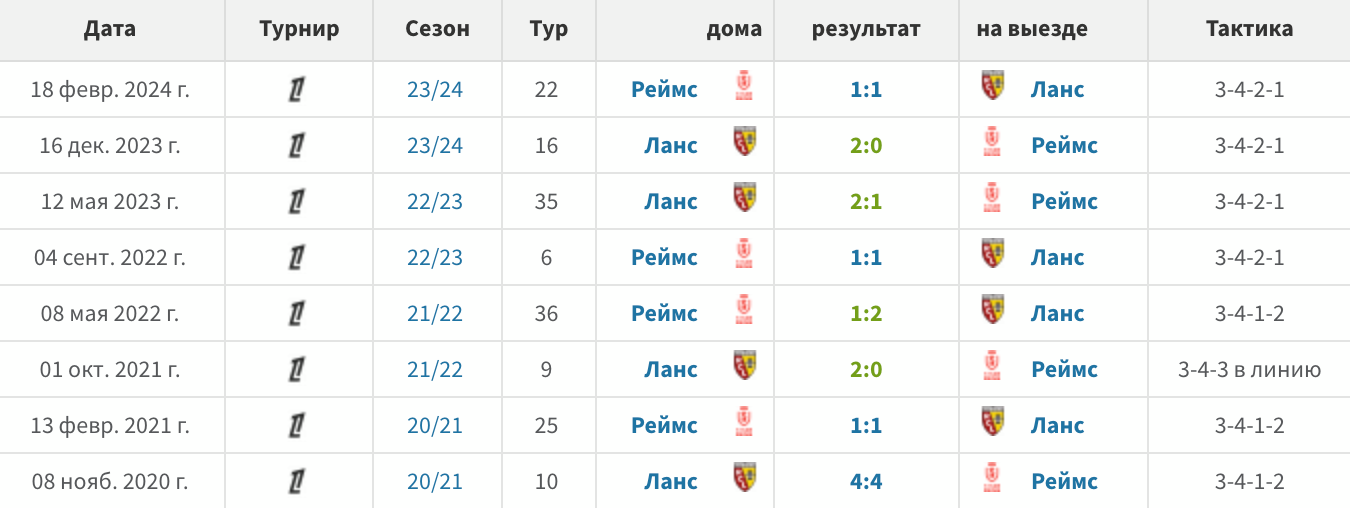This screenshot has width=1350, height=508.
Task: Click Reims crest in 12 мая 2023 row
Action: [993, 197]
